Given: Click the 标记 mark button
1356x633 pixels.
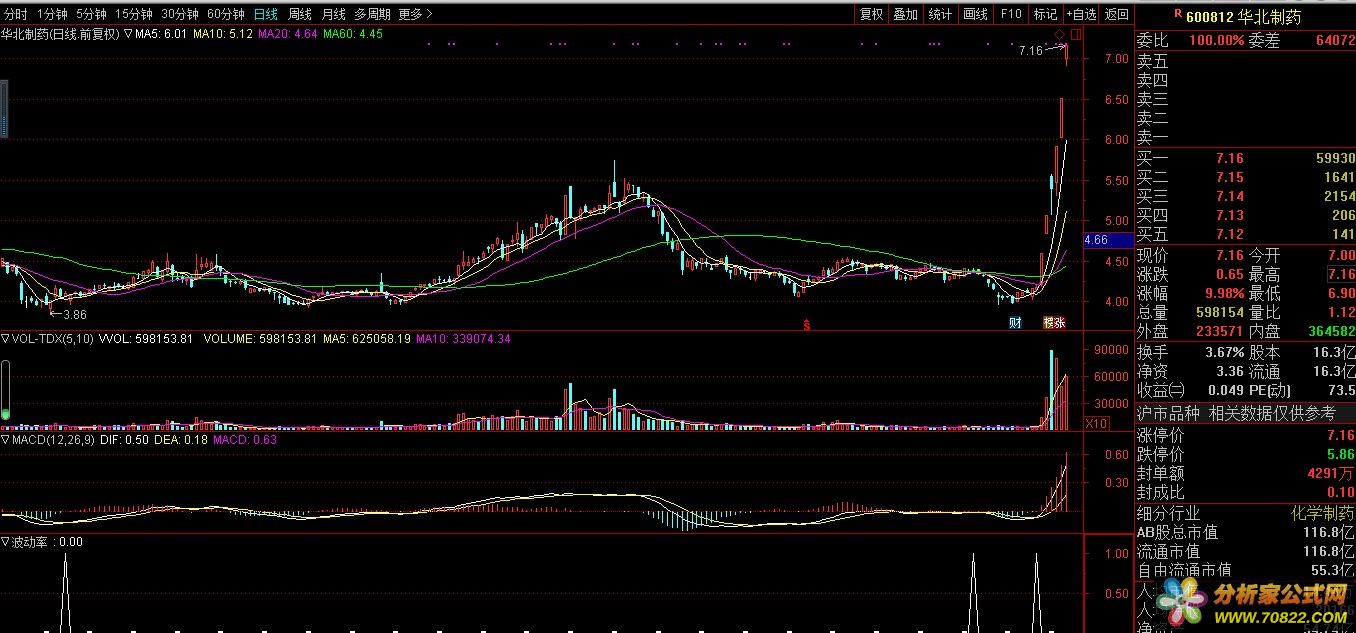Looking at the screenshot, I should click(x=1045, y=14).
